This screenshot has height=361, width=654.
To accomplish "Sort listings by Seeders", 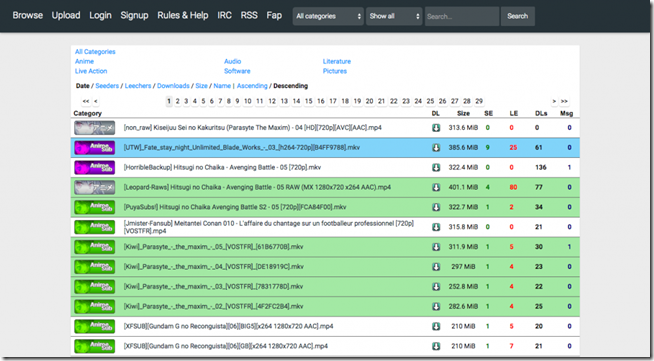I will pyautogui.click(x=107, y=86).
